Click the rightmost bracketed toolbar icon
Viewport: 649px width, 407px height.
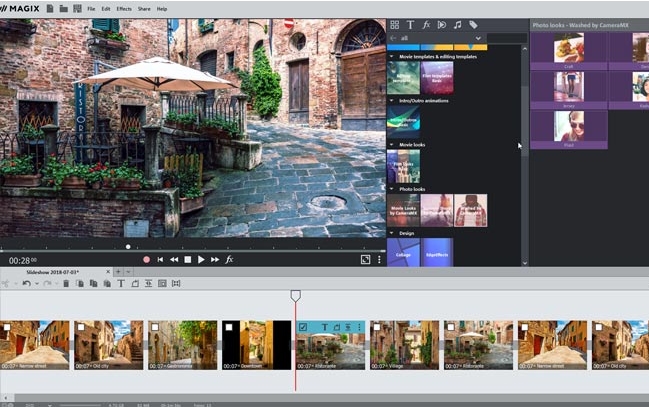point(176,284)
